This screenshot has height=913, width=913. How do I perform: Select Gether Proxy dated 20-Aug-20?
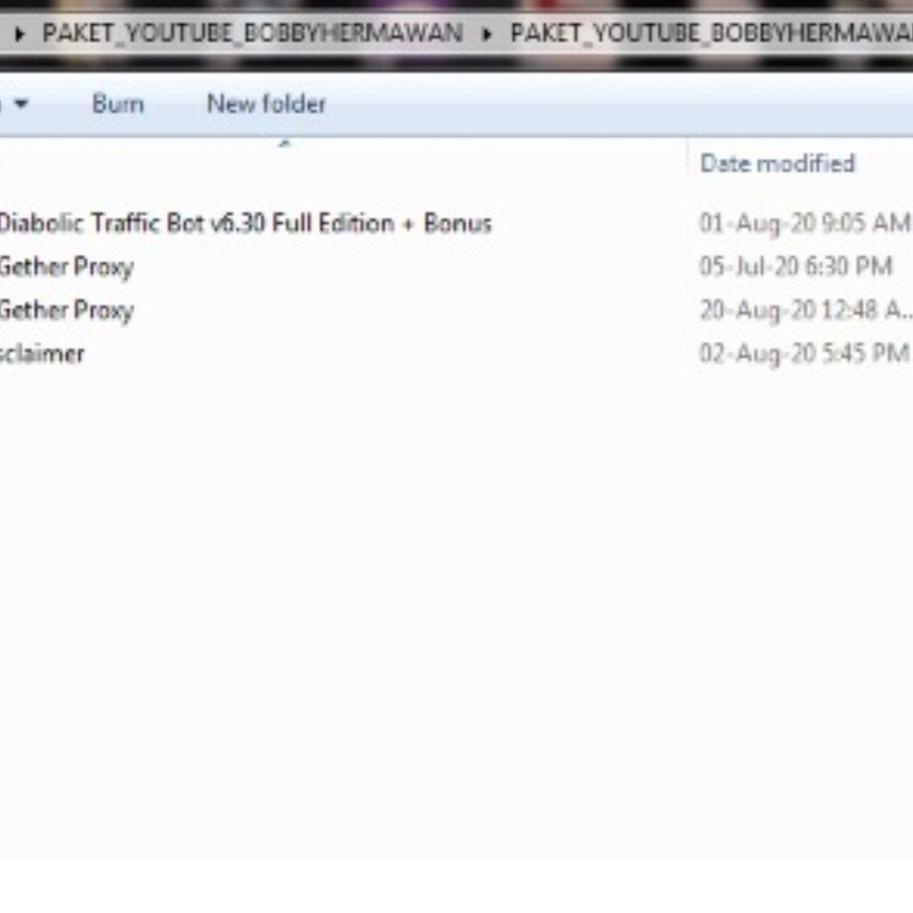66,310
